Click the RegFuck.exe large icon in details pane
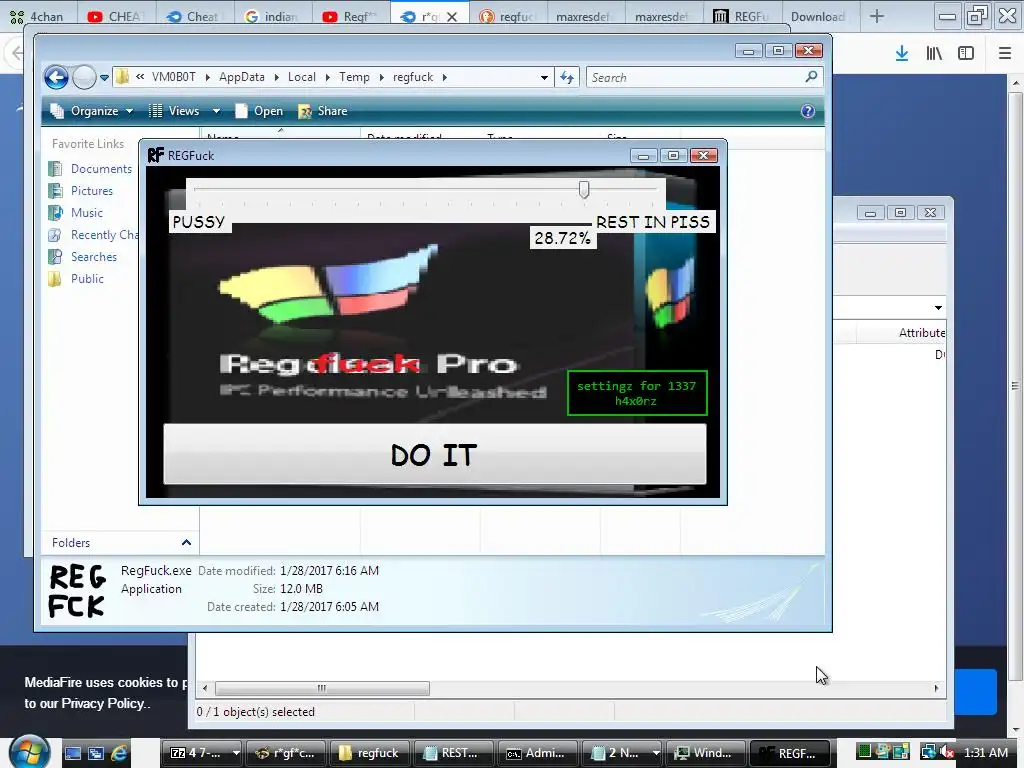Screen dimensions: 1024x768 [78, 592]
